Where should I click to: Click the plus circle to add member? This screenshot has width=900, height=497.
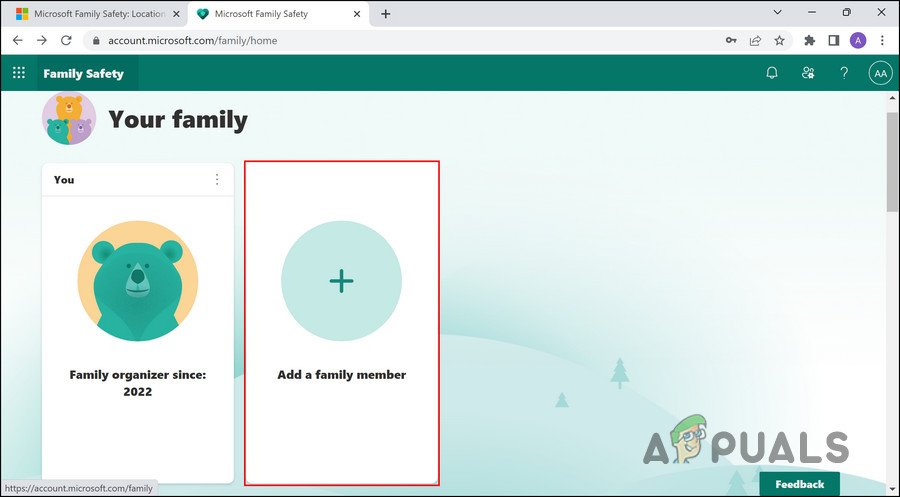click(342, 281)
